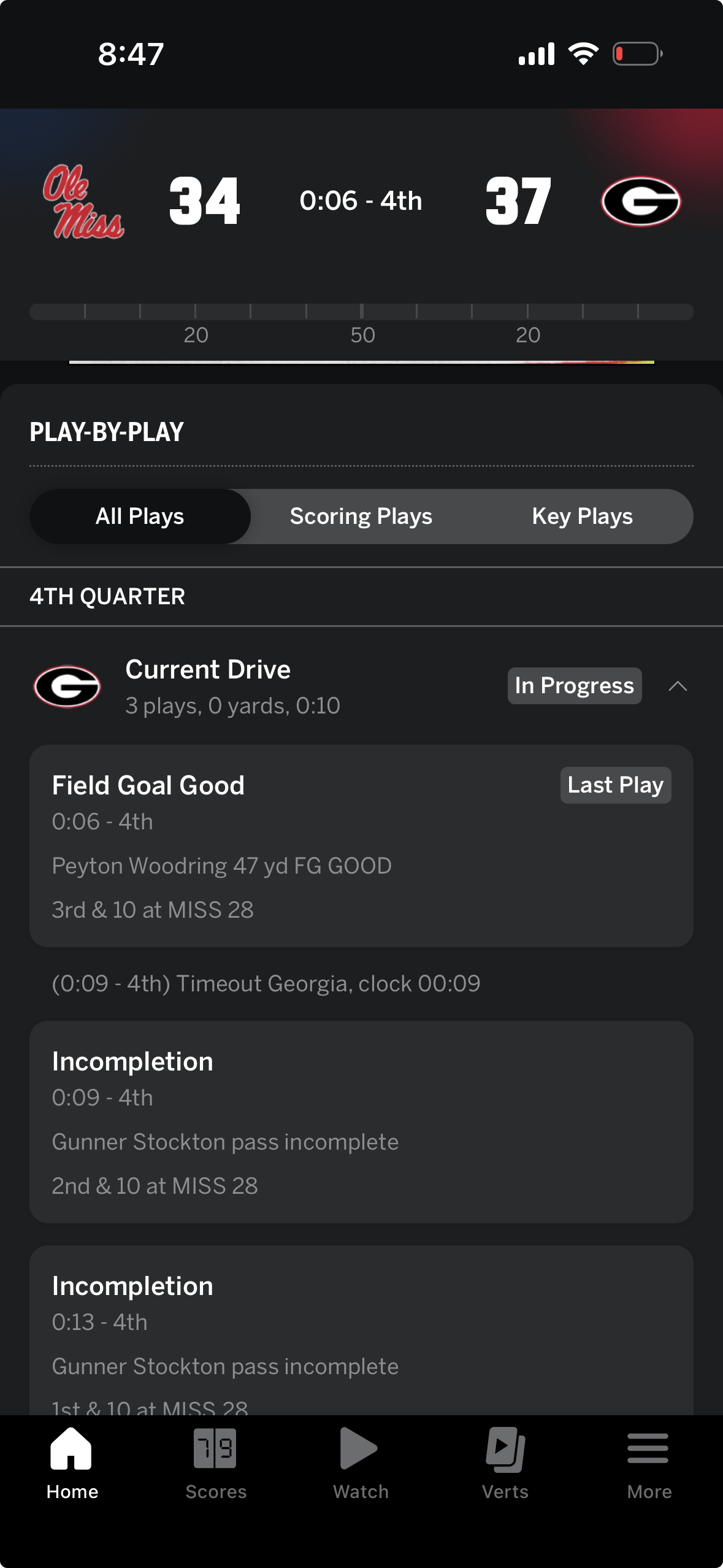Screen dimensions: 723x1568
Task: Switch to Scoring Plays filter
Action: (361, 517)
